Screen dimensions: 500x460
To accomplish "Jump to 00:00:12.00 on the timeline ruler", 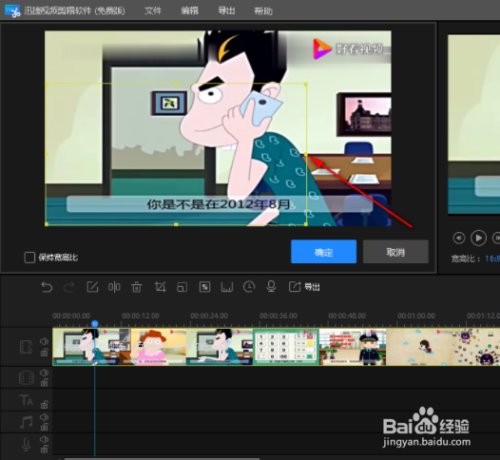I will [140, 316].
